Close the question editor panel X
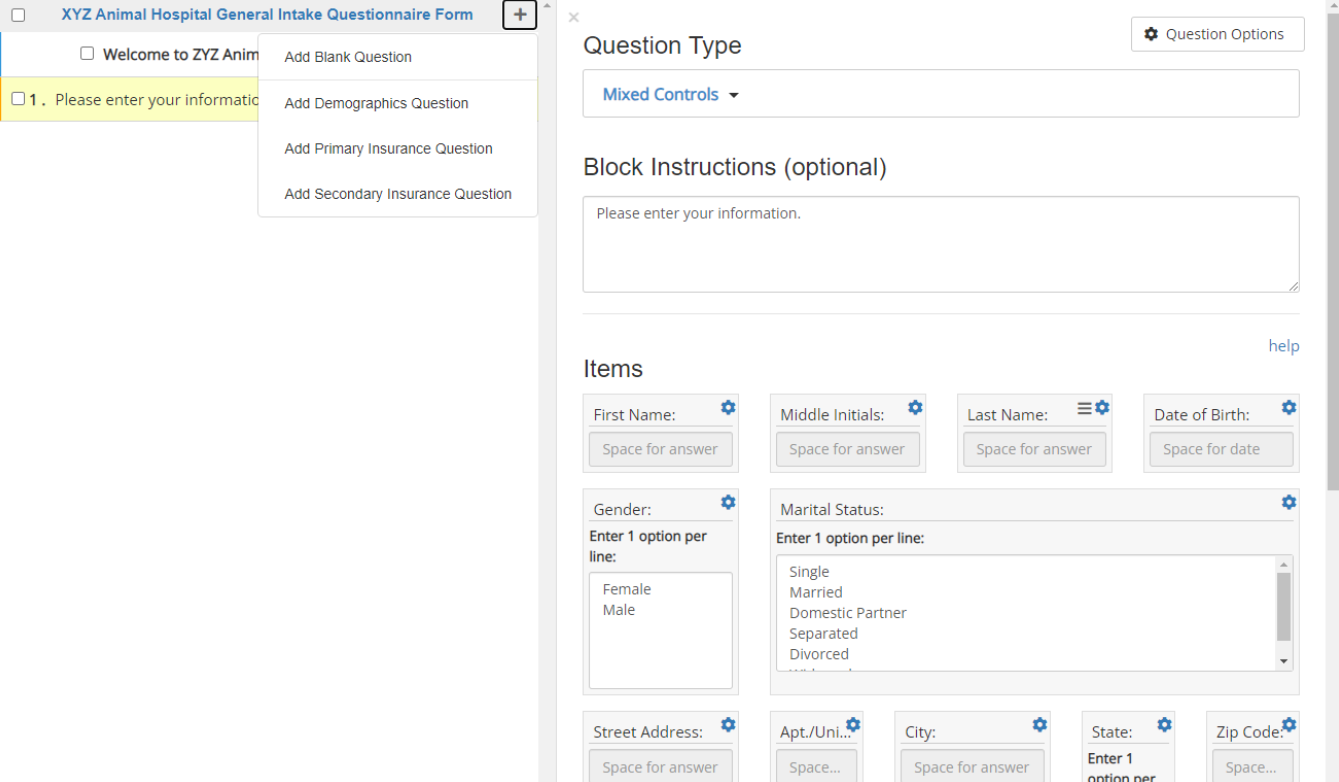This screenshot has height=782, width=1339. [x=573, y=18]
